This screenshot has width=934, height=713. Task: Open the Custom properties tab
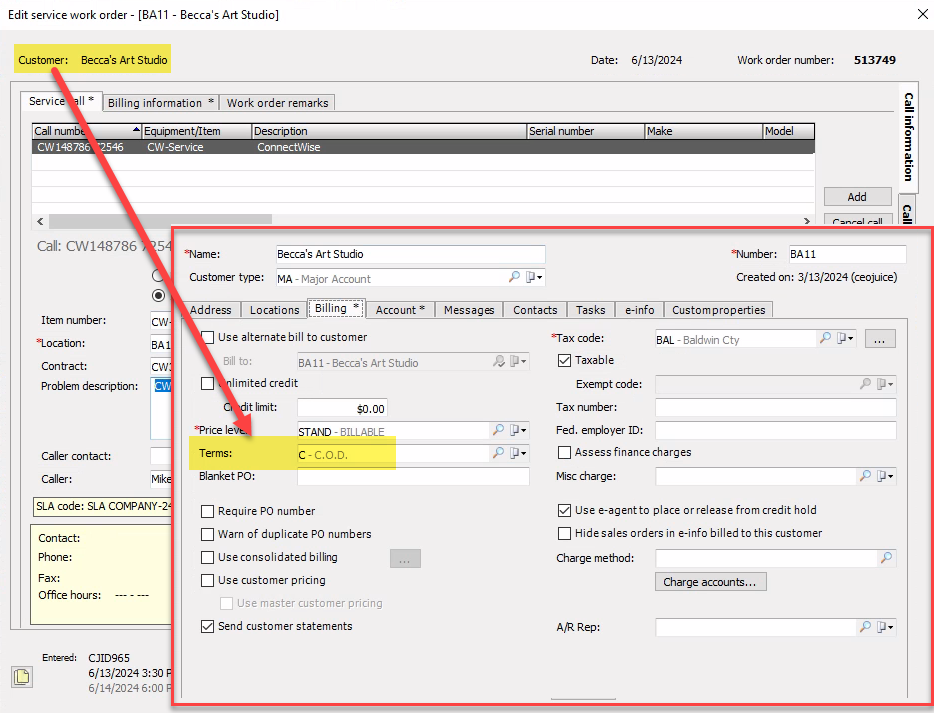click(719, 310)
